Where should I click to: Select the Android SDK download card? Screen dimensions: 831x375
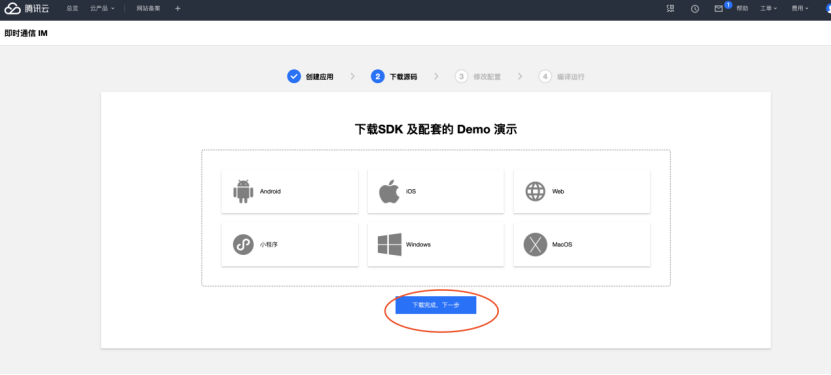click(290, 191)
